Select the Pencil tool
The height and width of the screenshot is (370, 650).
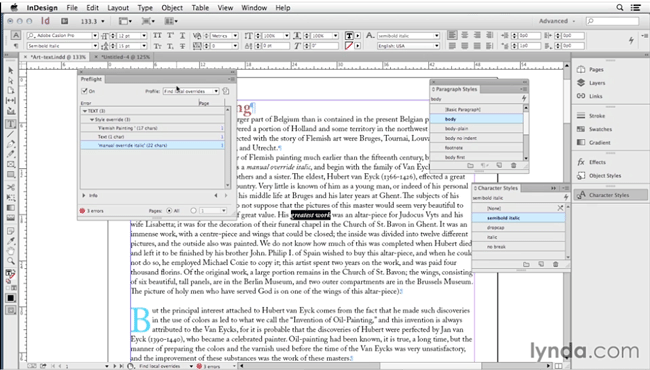click(x=11, y=154)
